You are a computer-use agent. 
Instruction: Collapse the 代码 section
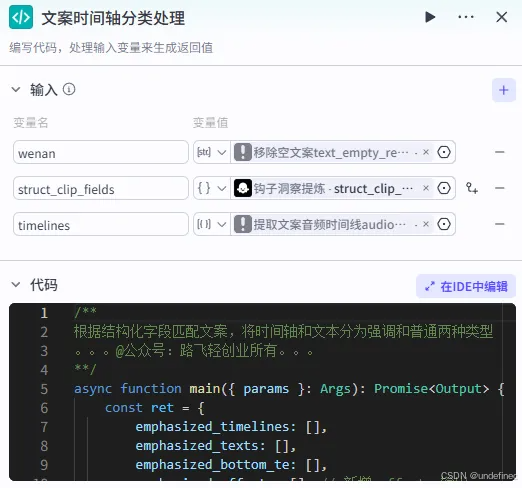[16, 285]
